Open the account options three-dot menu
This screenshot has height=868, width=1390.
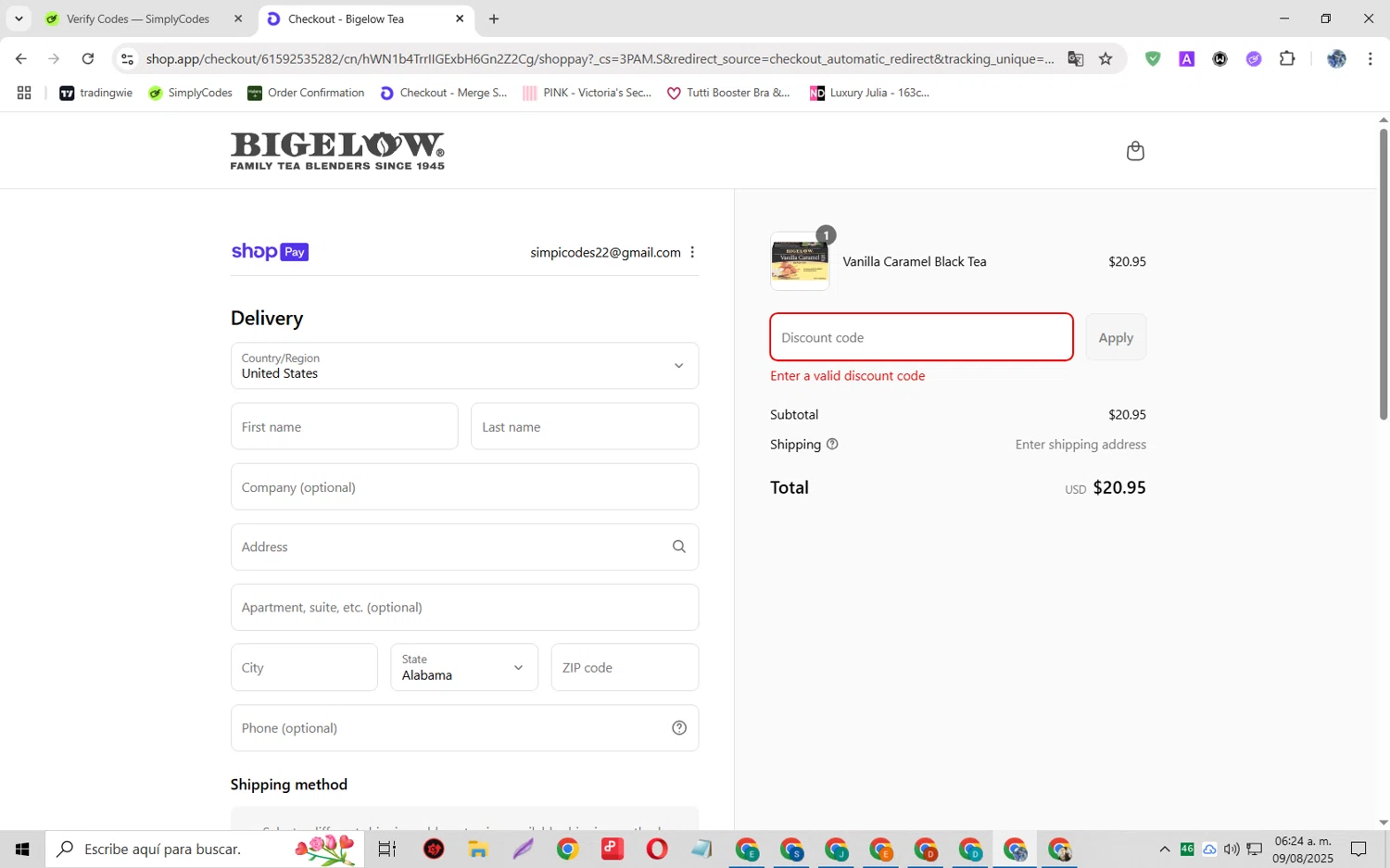(x=692, y=252)
